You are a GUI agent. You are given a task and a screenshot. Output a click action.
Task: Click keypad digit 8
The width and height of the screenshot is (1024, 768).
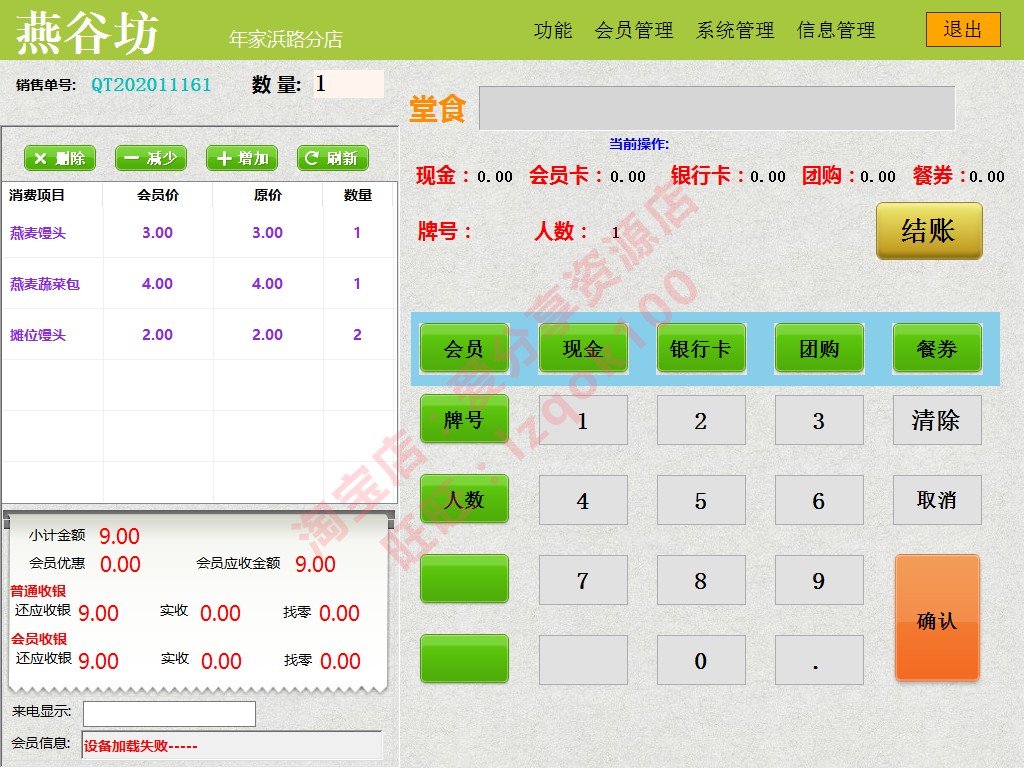pos(701,580)
